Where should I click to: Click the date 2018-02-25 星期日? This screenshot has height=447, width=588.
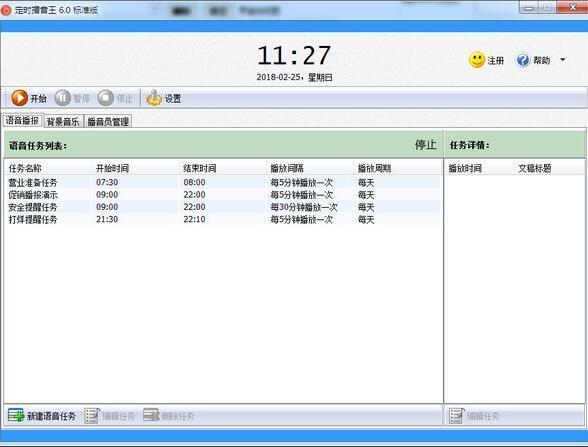[x=294, y=77]
